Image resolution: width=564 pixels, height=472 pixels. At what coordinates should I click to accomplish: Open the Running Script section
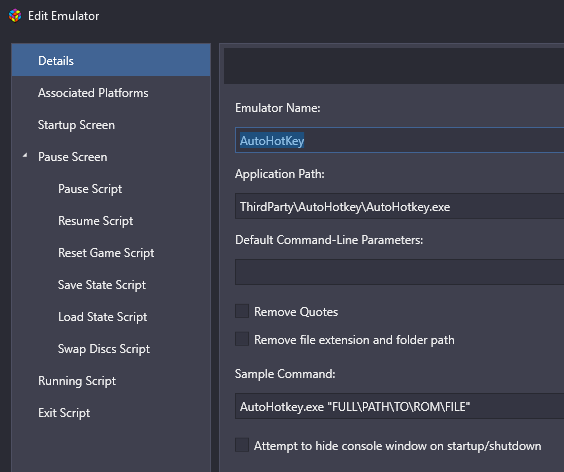(x=111, y=381)
